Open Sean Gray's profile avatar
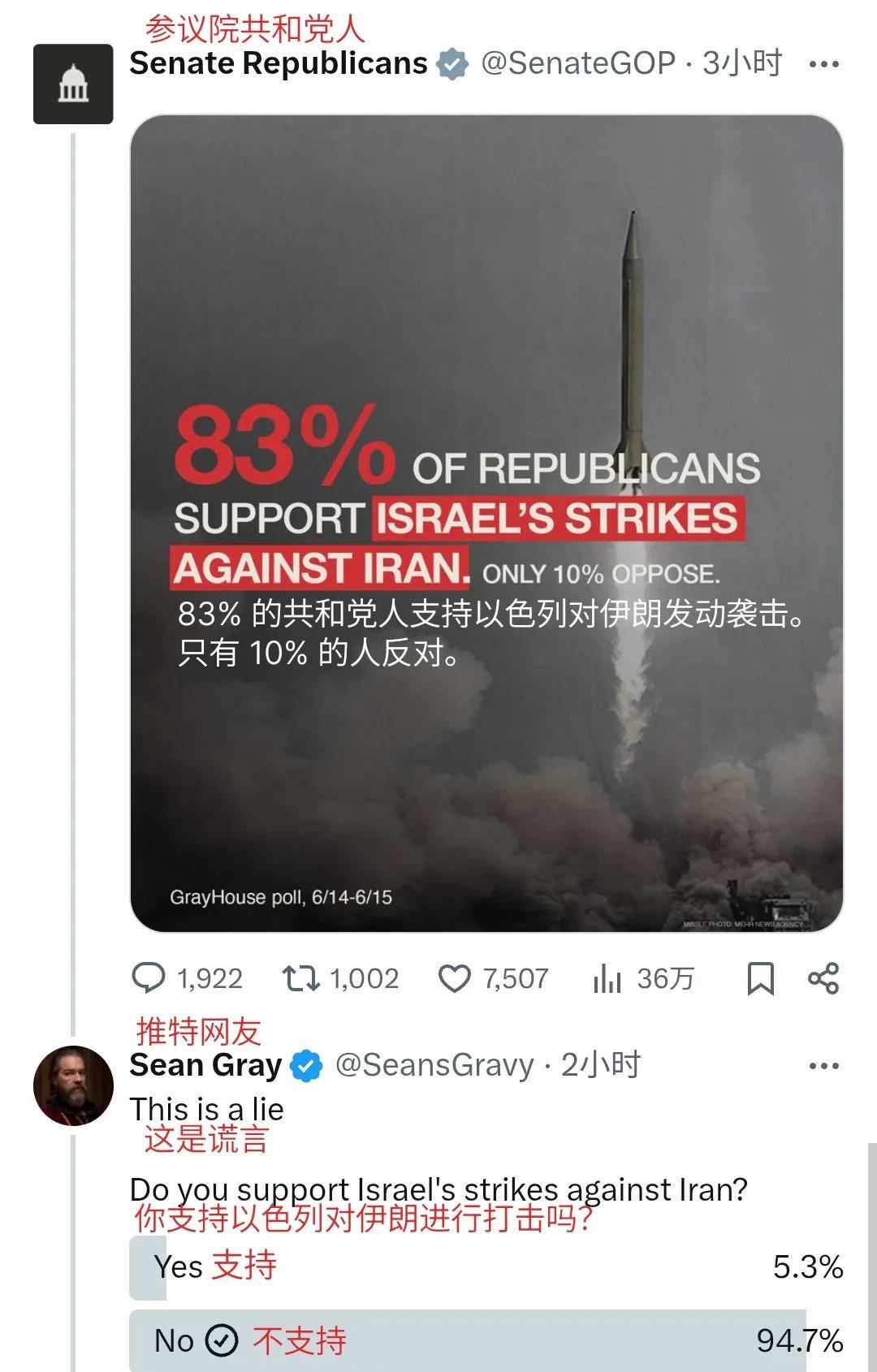Image resolution: width=877 pixels, height=1372 pixels. click(x=73, y=1085)
